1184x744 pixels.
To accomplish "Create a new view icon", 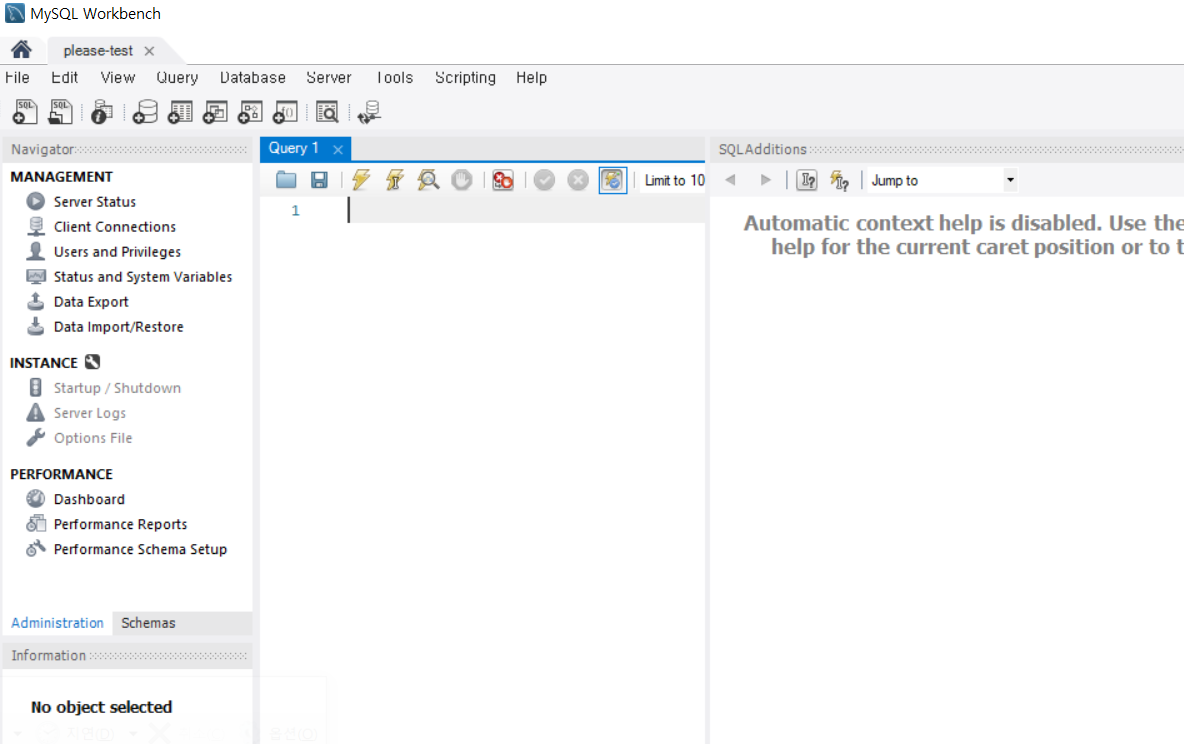I will tap(215, 112).
